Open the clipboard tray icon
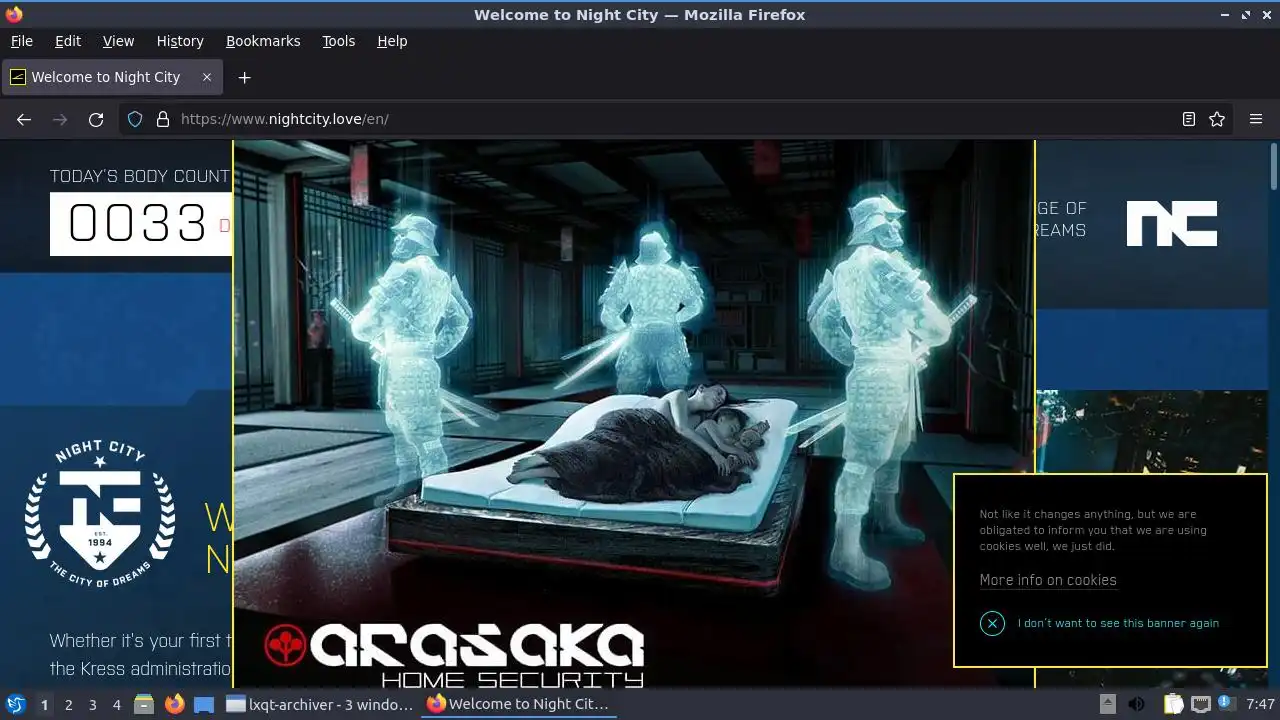1280x720 pixels. [x=1173, y=704]
